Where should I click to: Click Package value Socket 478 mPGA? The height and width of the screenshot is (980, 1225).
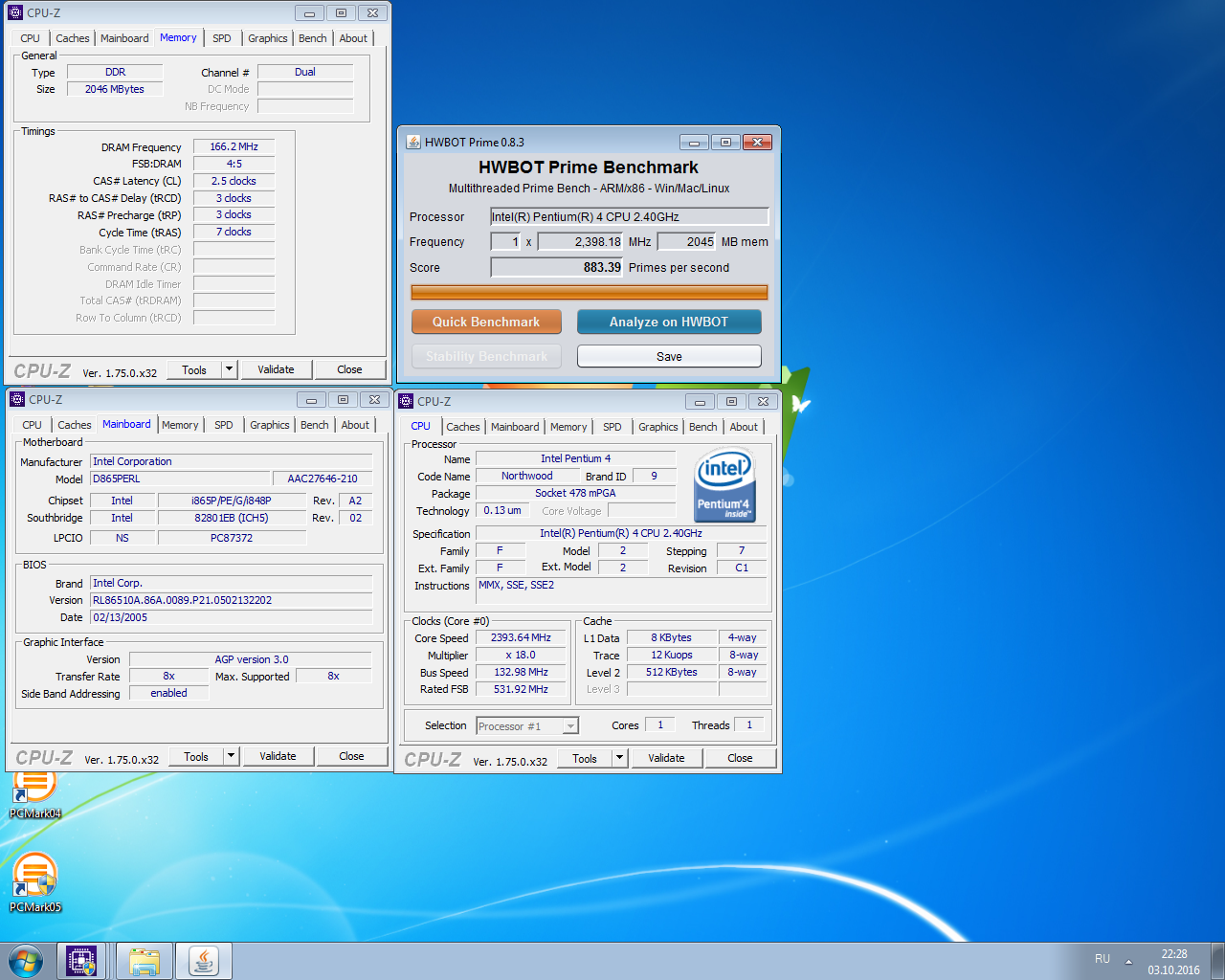[x=575, y=493]
